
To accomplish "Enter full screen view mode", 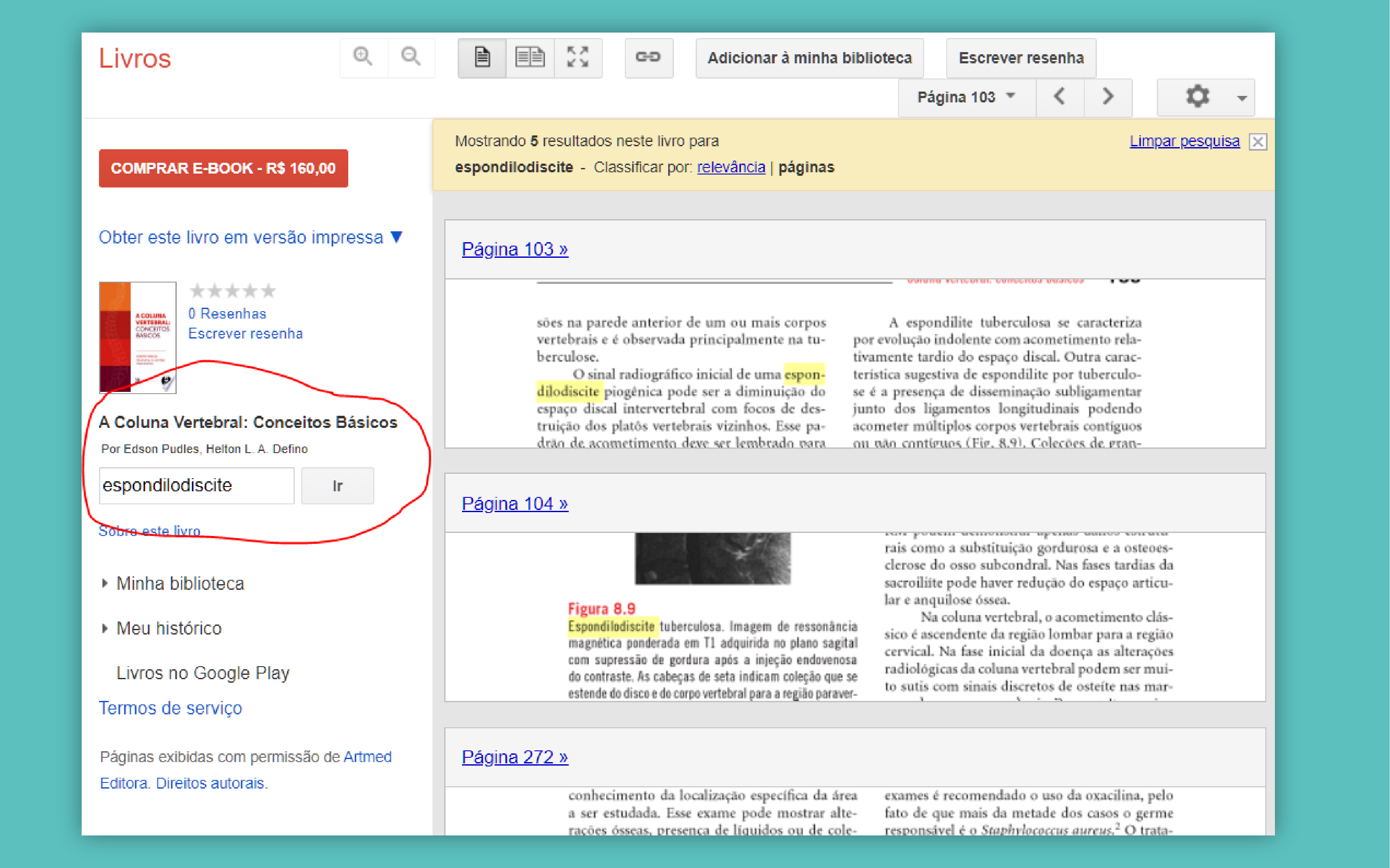I will tap(577, 57).
